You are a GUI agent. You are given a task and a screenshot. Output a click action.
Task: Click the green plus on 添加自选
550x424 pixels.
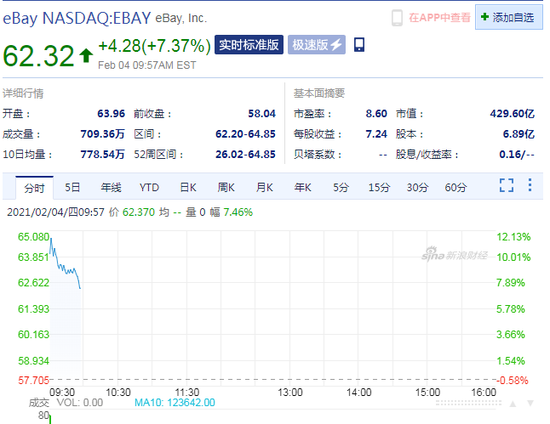point(484,17)
